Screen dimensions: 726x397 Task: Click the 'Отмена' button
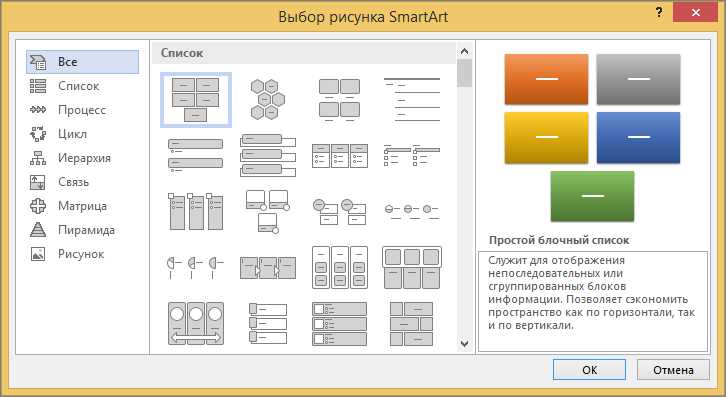click(673, 370)
